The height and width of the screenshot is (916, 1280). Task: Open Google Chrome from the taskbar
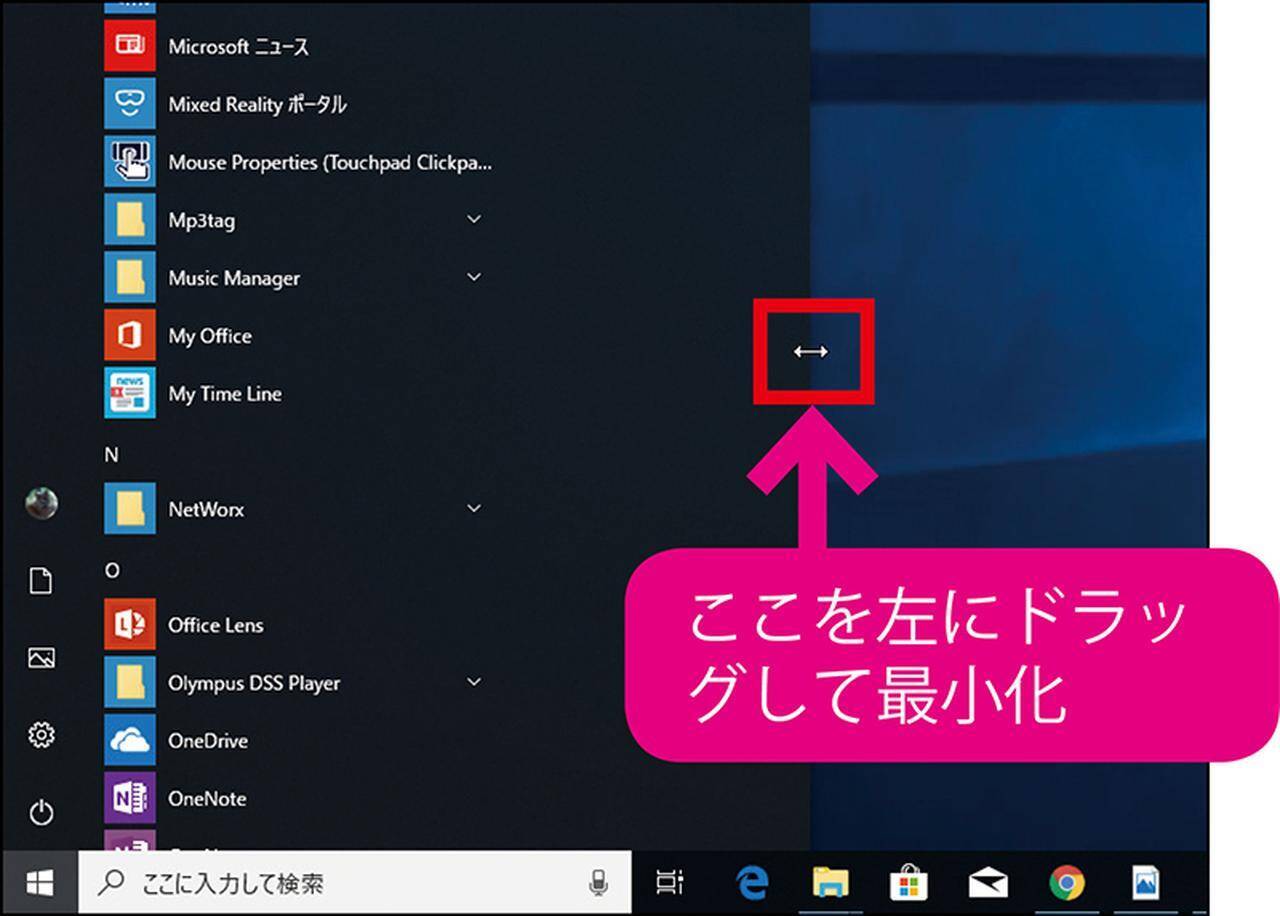click(1067, 883)
